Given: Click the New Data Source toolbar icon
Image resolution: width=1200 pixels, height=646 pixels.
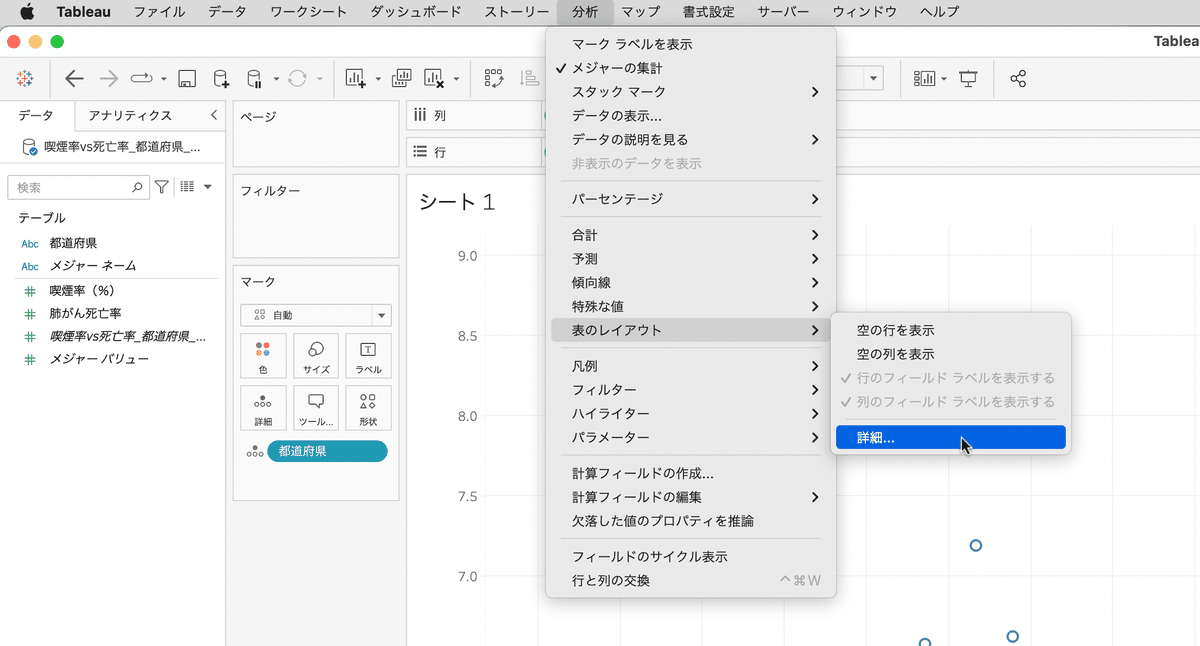Looking at the screenshot, I should (x=221, y=78).
